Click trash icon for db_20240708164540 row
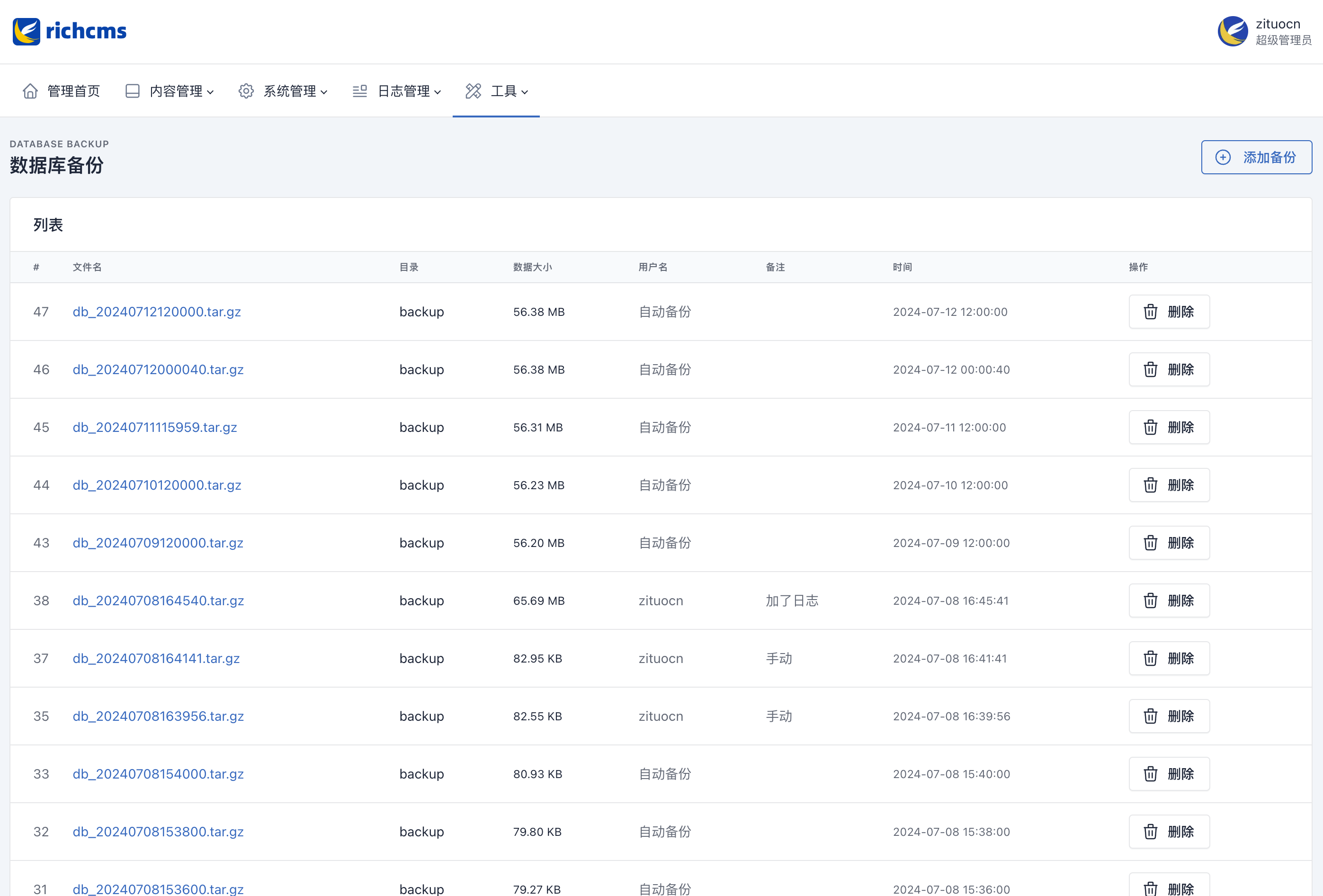This screenshot has height=896, width=1323. pyautogui.click(x=1151, y=600)
